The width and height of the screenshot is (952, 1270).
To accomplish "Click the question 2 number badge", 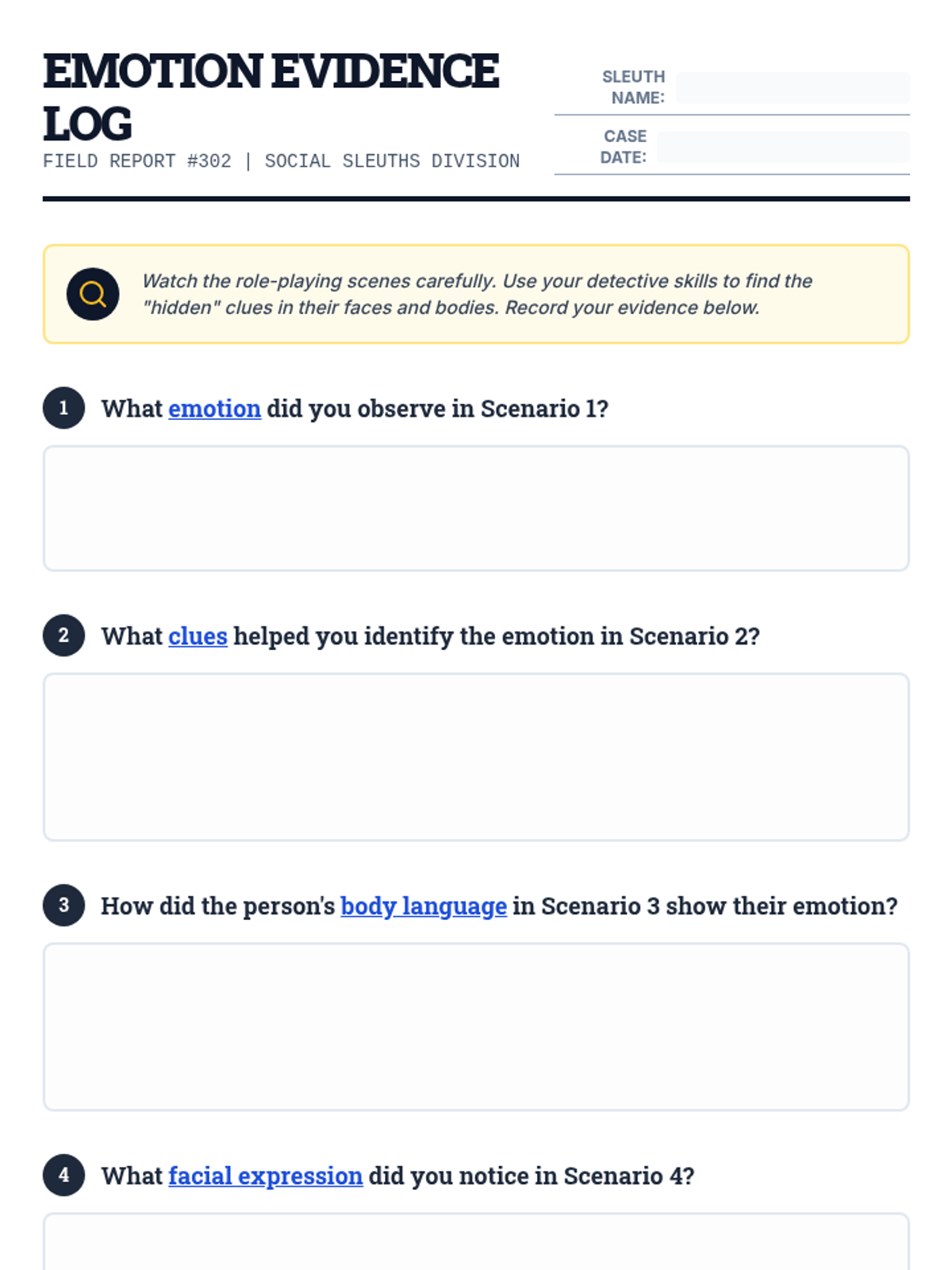I will (64, 635).
